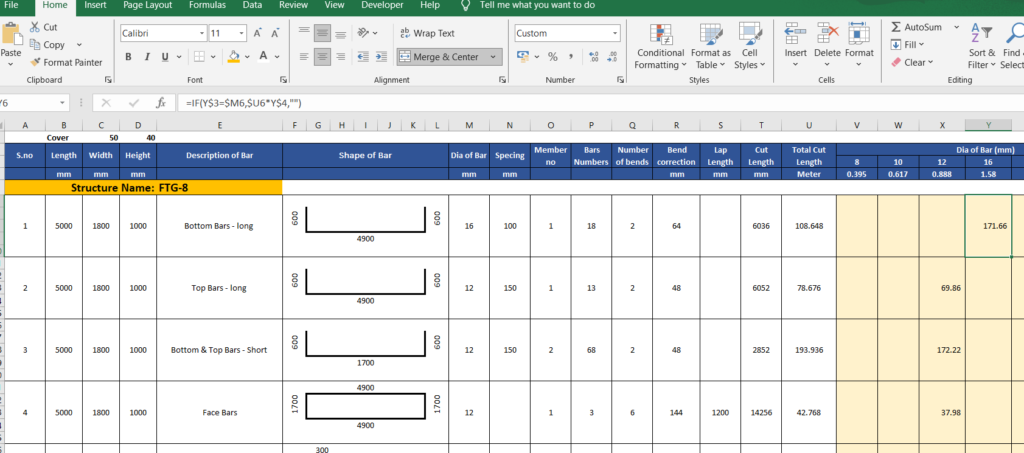Align text right
1024x453 pixels.
point(340,57)
